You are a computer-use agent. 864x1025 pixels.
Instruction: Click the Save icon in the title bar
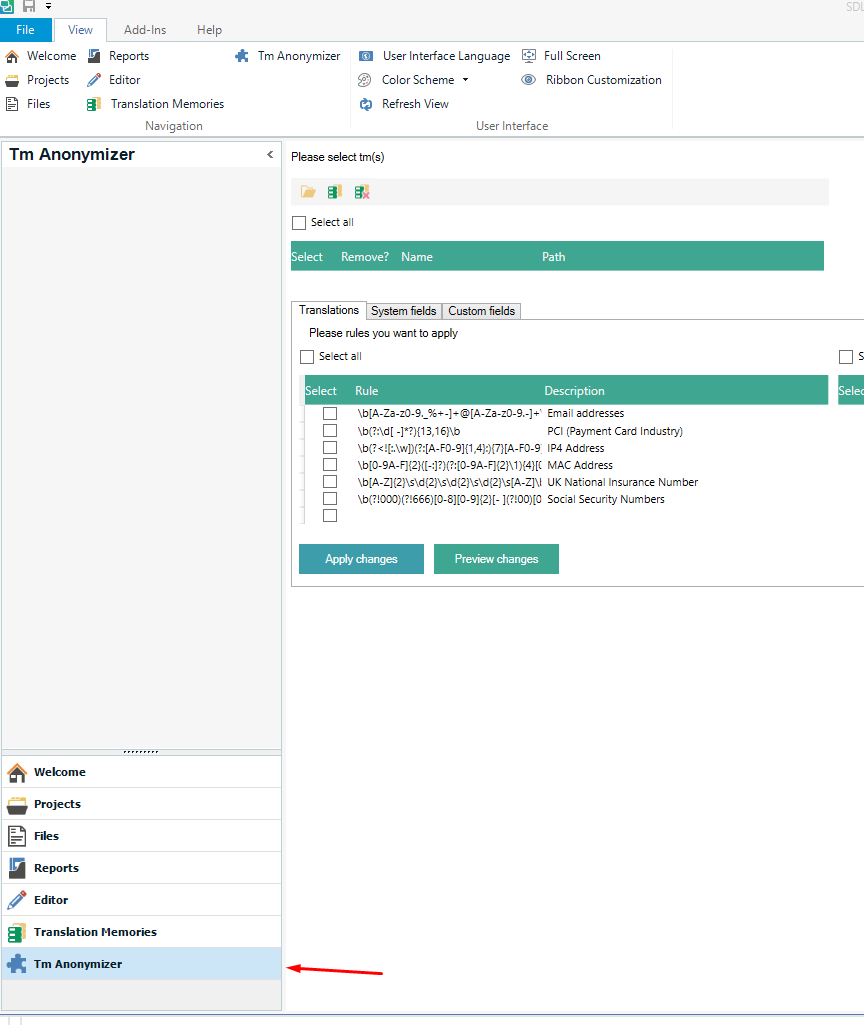(x=29, y=7)
